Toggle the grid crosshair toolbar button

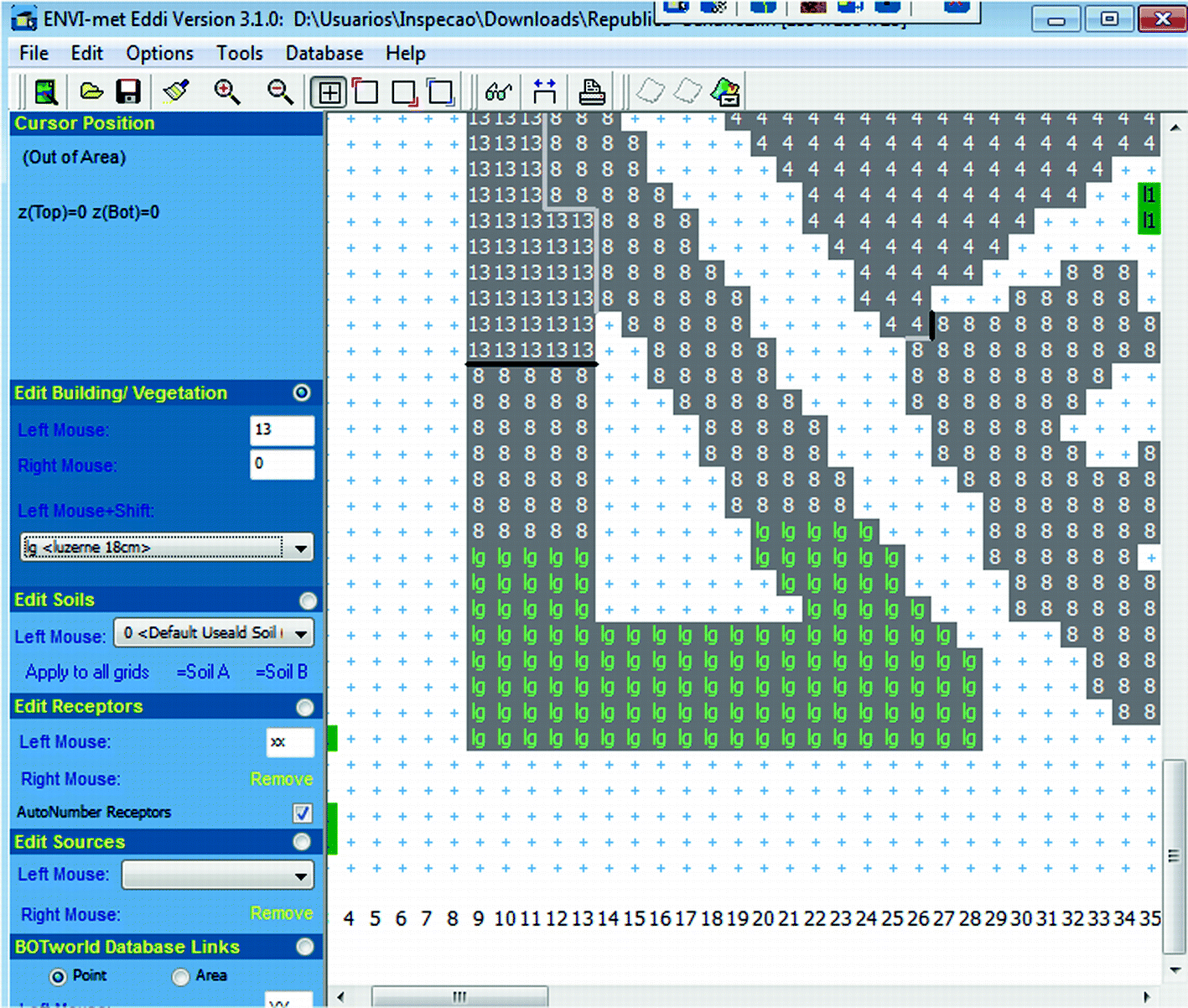[329, 92]
